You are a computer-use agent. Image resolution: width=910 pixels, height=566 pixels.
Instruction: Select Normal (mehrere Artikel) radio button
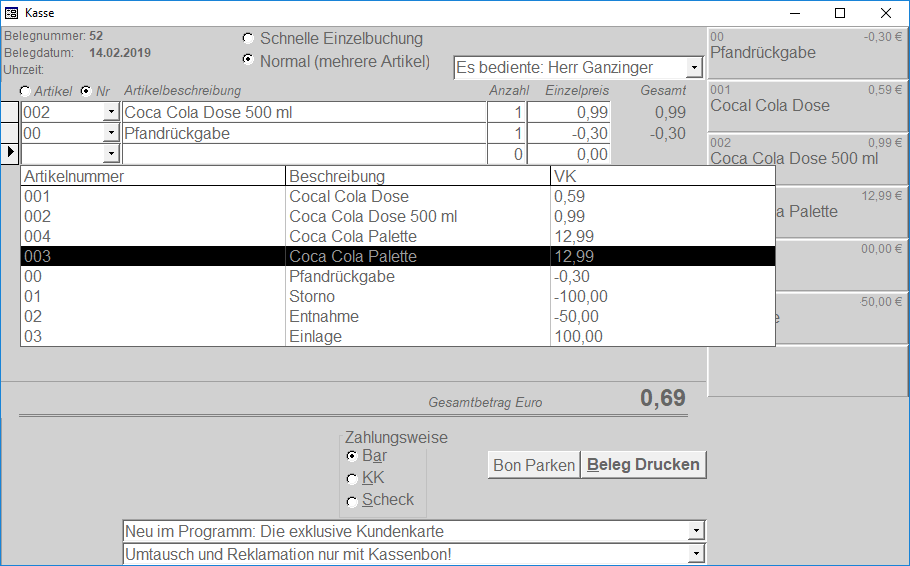[x=248, y=59]
